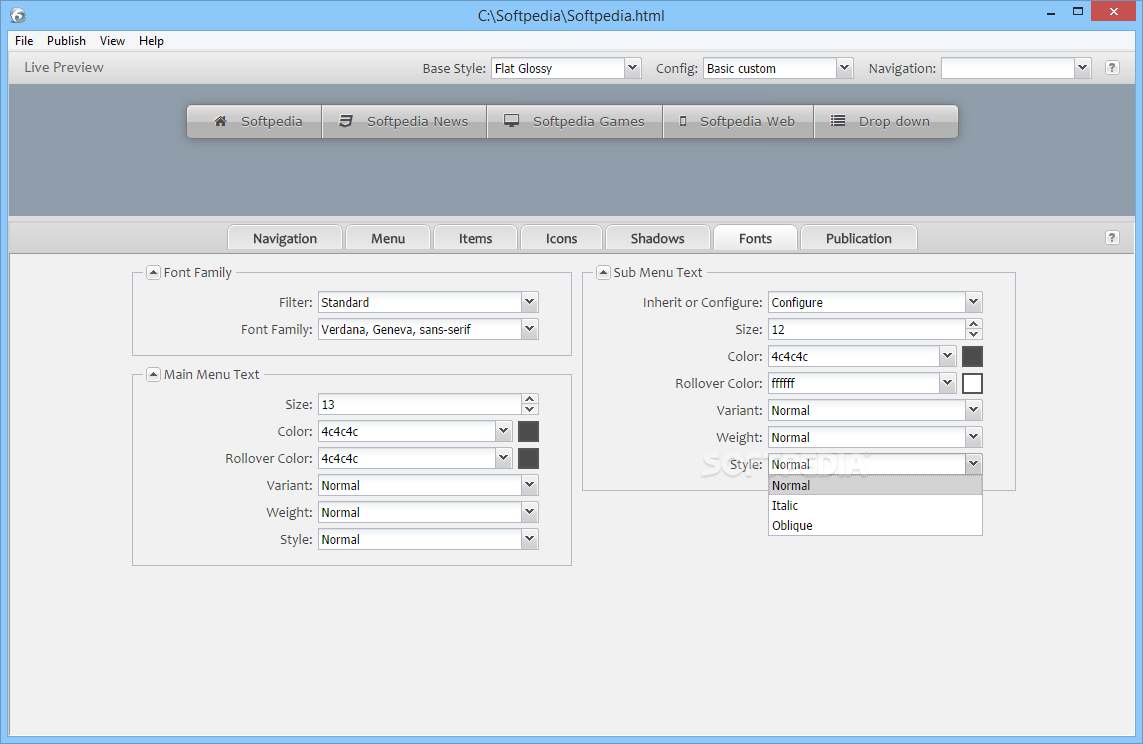The height and width of the screenshot is (744, 1143).
Task: Click the mobile icon beside Softpedia Web
Action: (683, 121)
